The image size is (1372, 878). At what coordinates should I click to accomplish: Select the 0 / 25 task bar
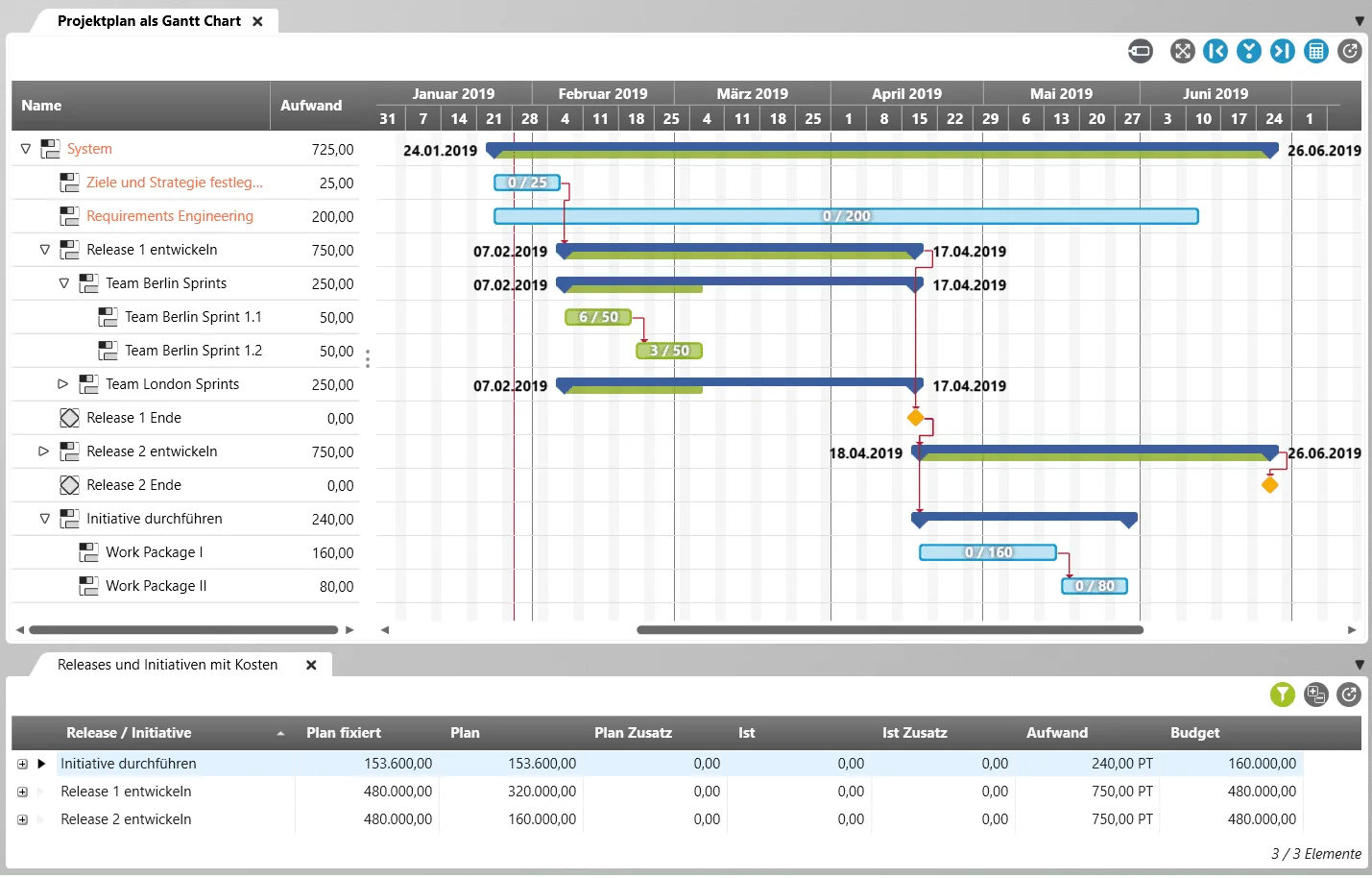(527, 183)
